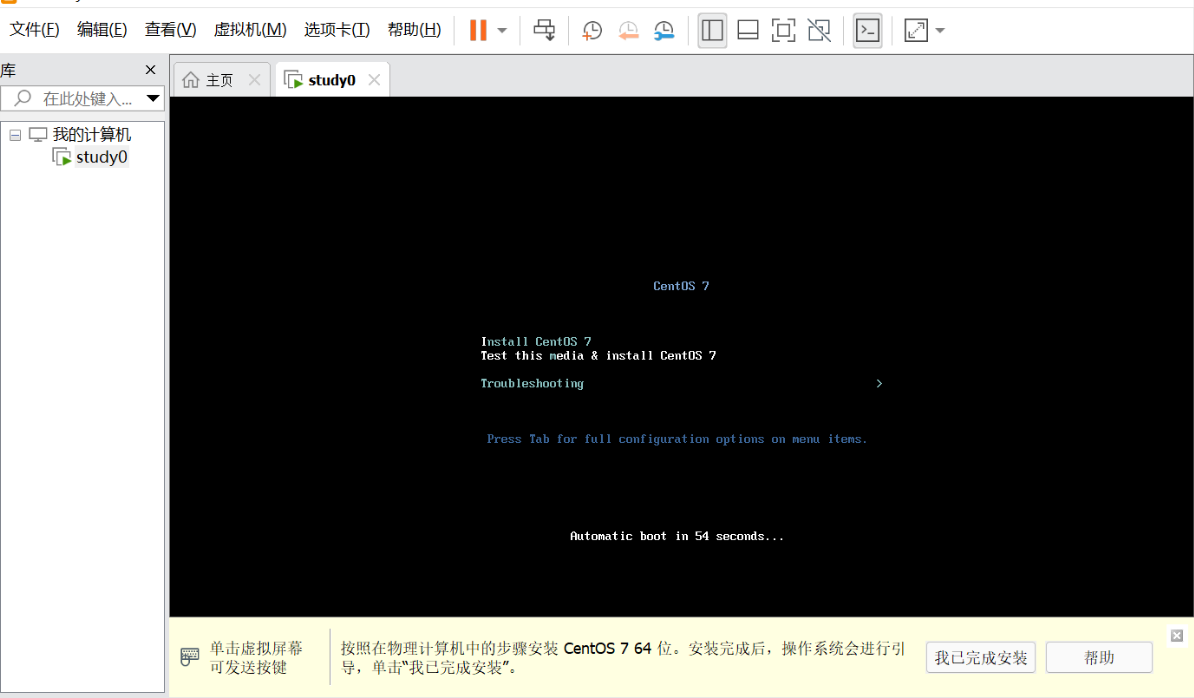Select 我的计算机 in the library tree

tap(91, 135)
